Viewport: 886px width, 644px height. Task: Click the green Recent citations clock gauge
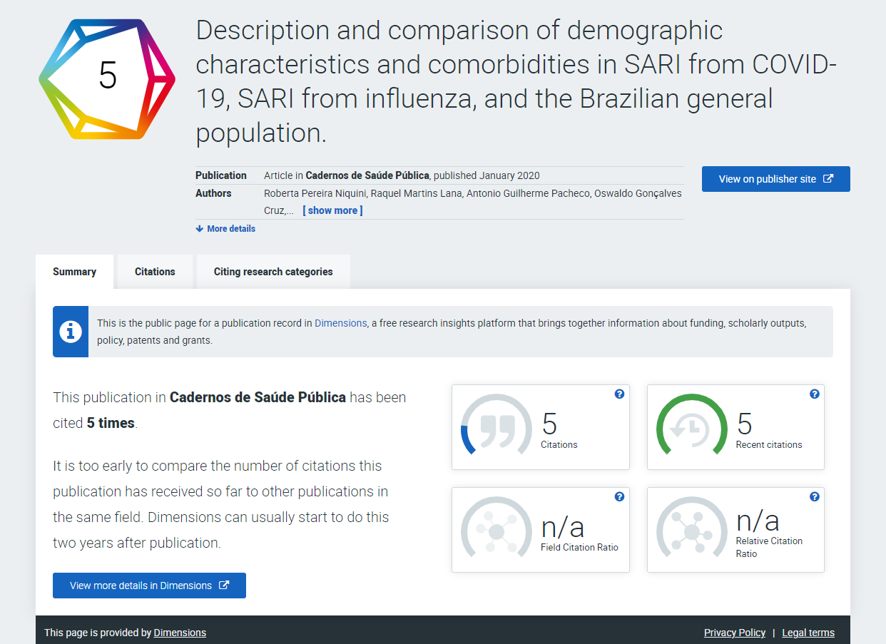[x=691, y=425]
